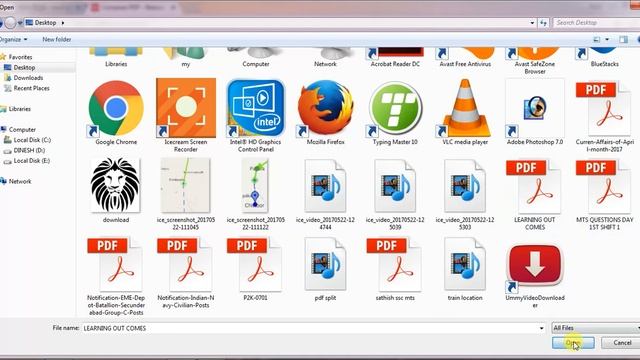Open Downloads in Favorites sidebar
Image resolution: width=640 pixels, height=360 pixels.
28,78
